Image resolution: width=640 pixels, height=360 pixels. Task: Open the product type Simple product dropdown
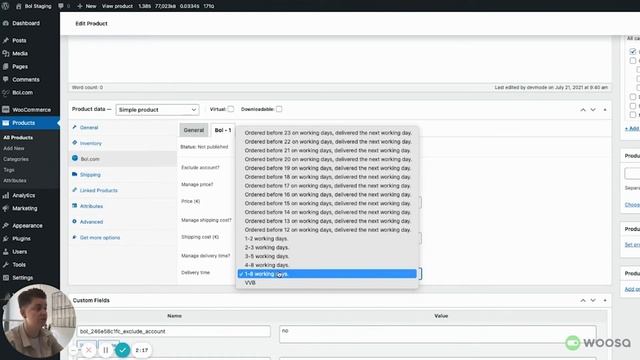(157, 110)
